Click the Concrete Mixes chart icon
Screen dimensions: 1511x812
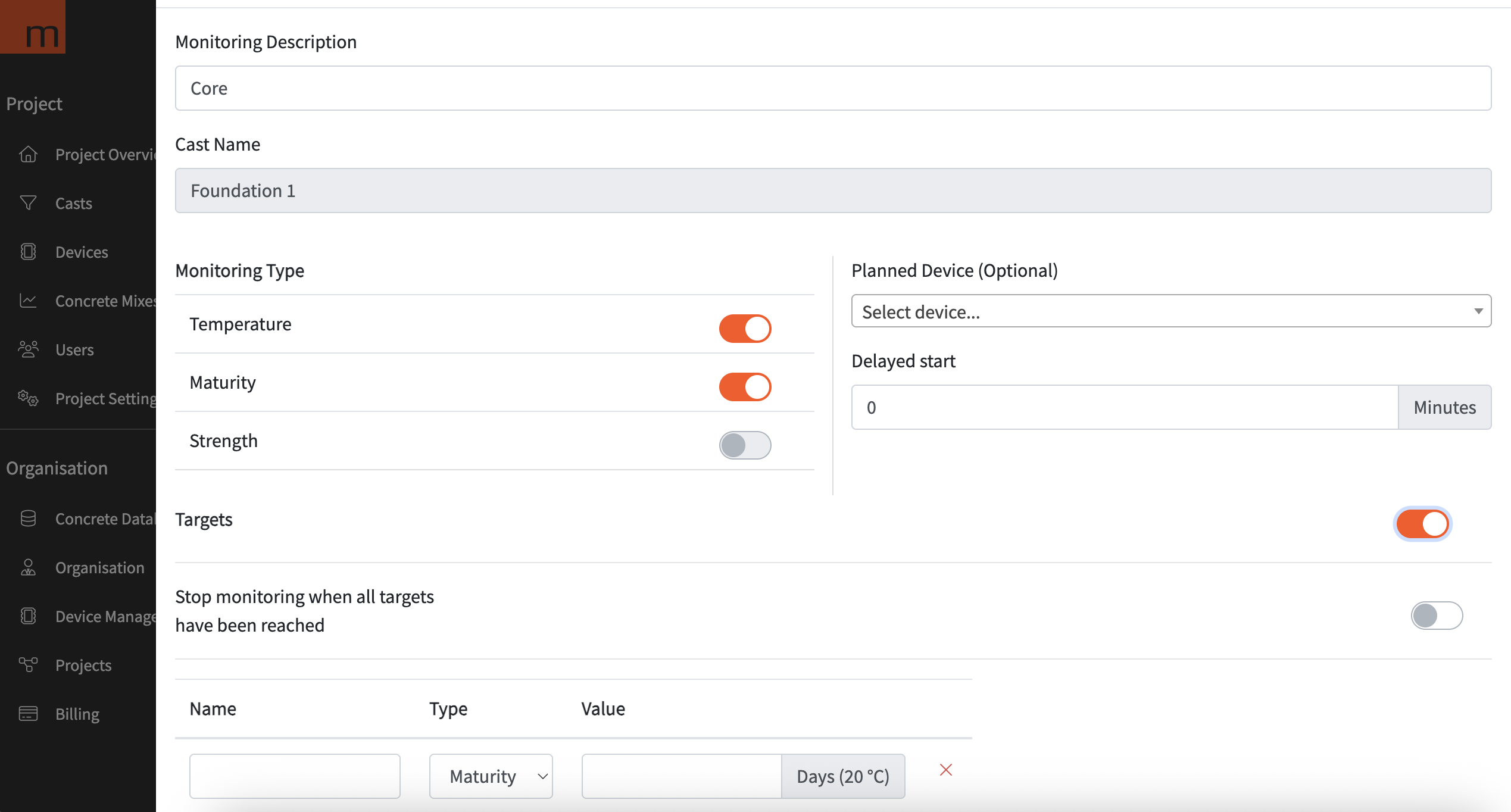(x=28, y=301)
